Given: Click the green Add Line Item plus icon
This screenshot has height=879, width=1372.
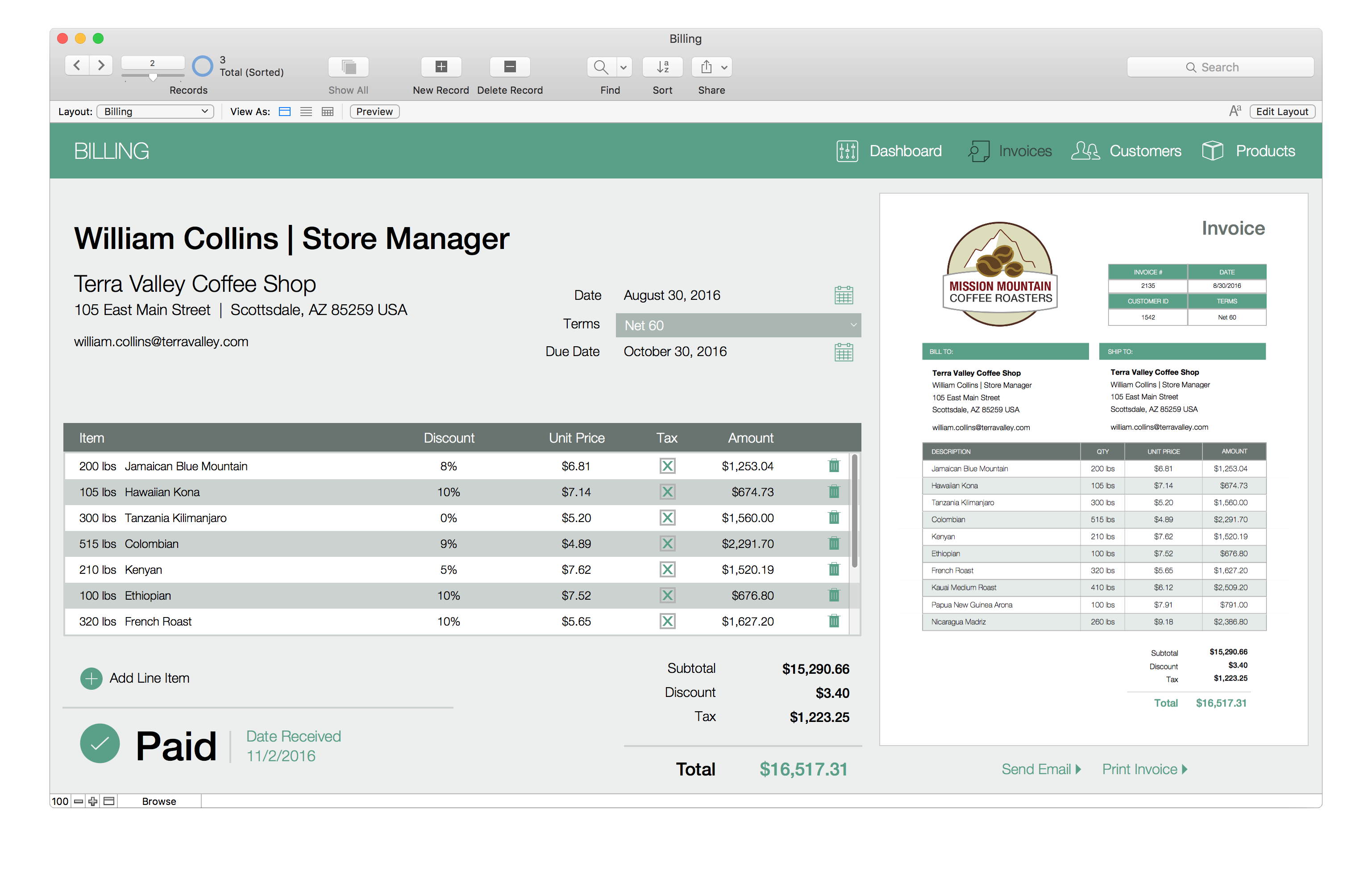Looking at the screenshot, I should coord(91,678).
